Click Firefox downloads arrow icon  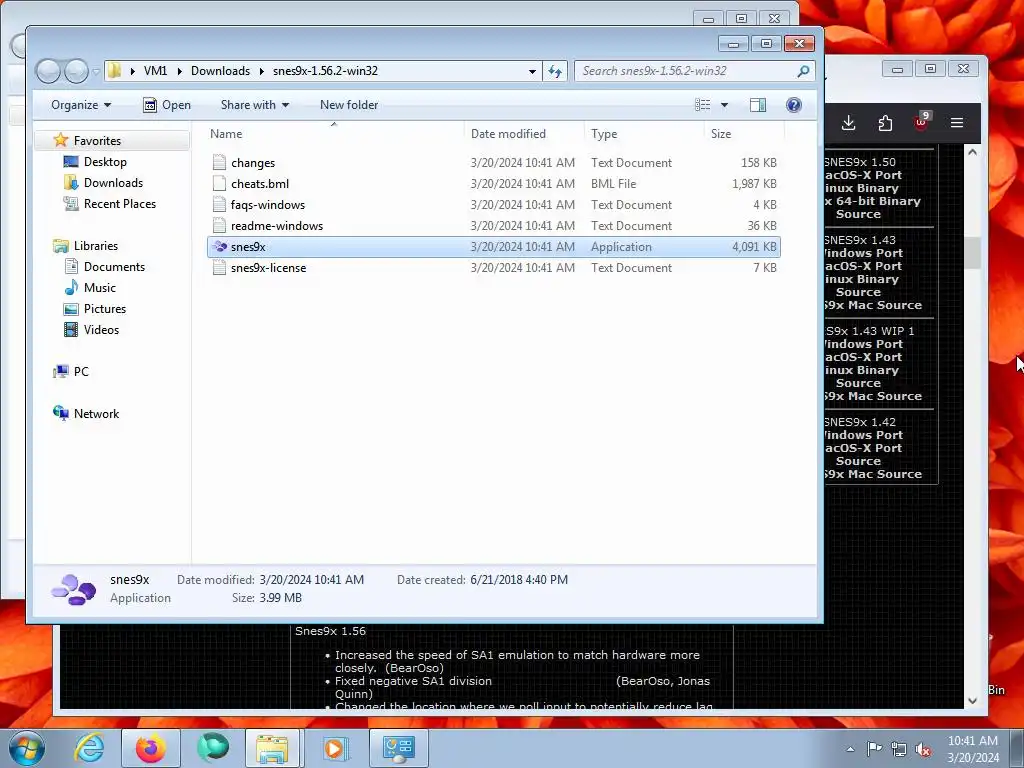(848, 123)
